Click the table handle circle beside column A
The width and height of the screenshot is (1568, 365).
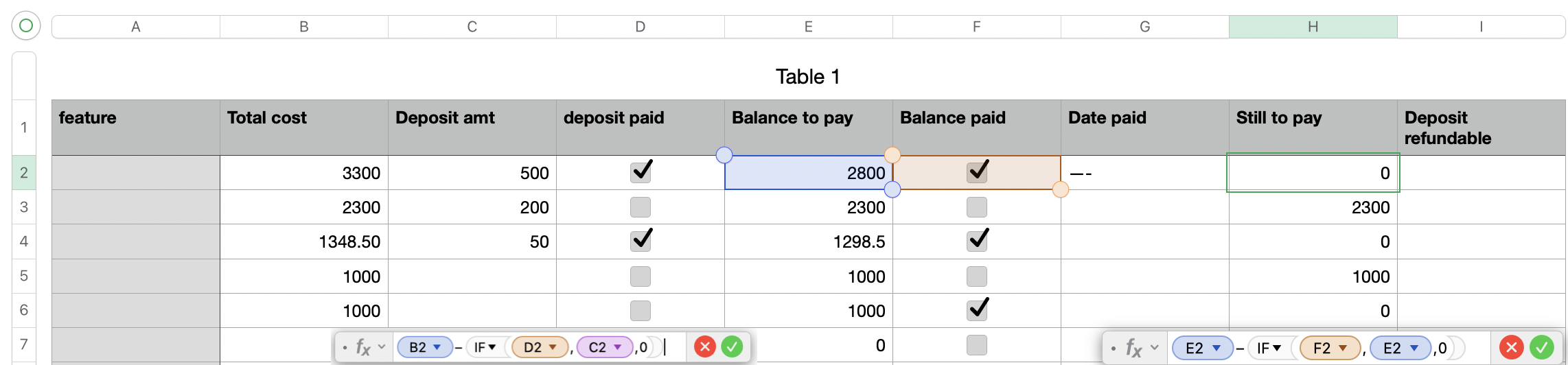pyautogui.click(x=26, y=26)
